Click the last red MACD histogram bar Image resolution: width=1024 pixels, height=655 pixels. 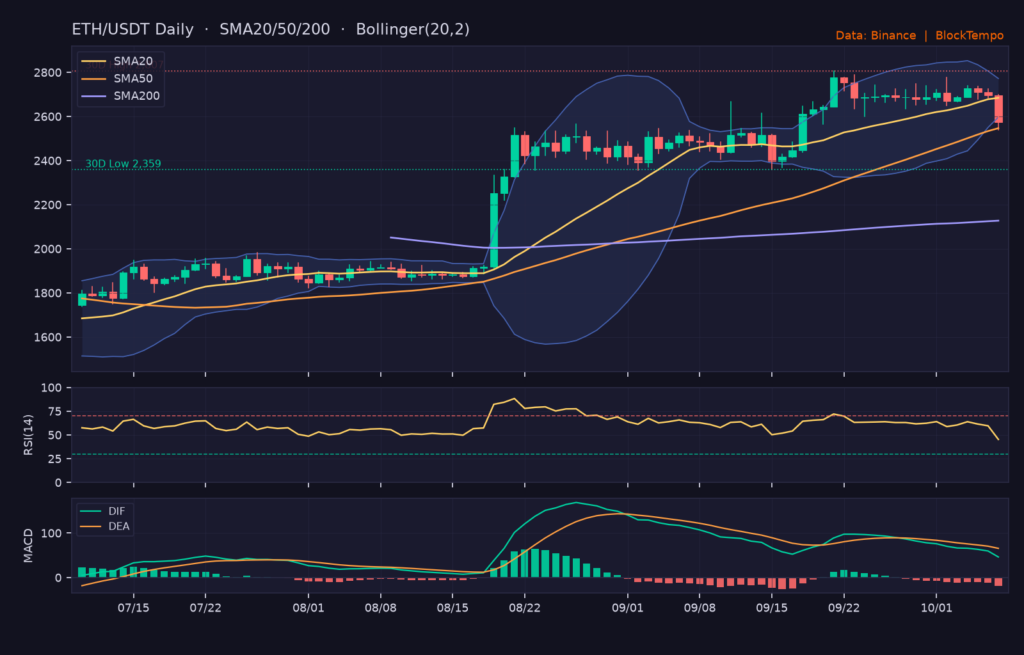[x=999, y=582]
